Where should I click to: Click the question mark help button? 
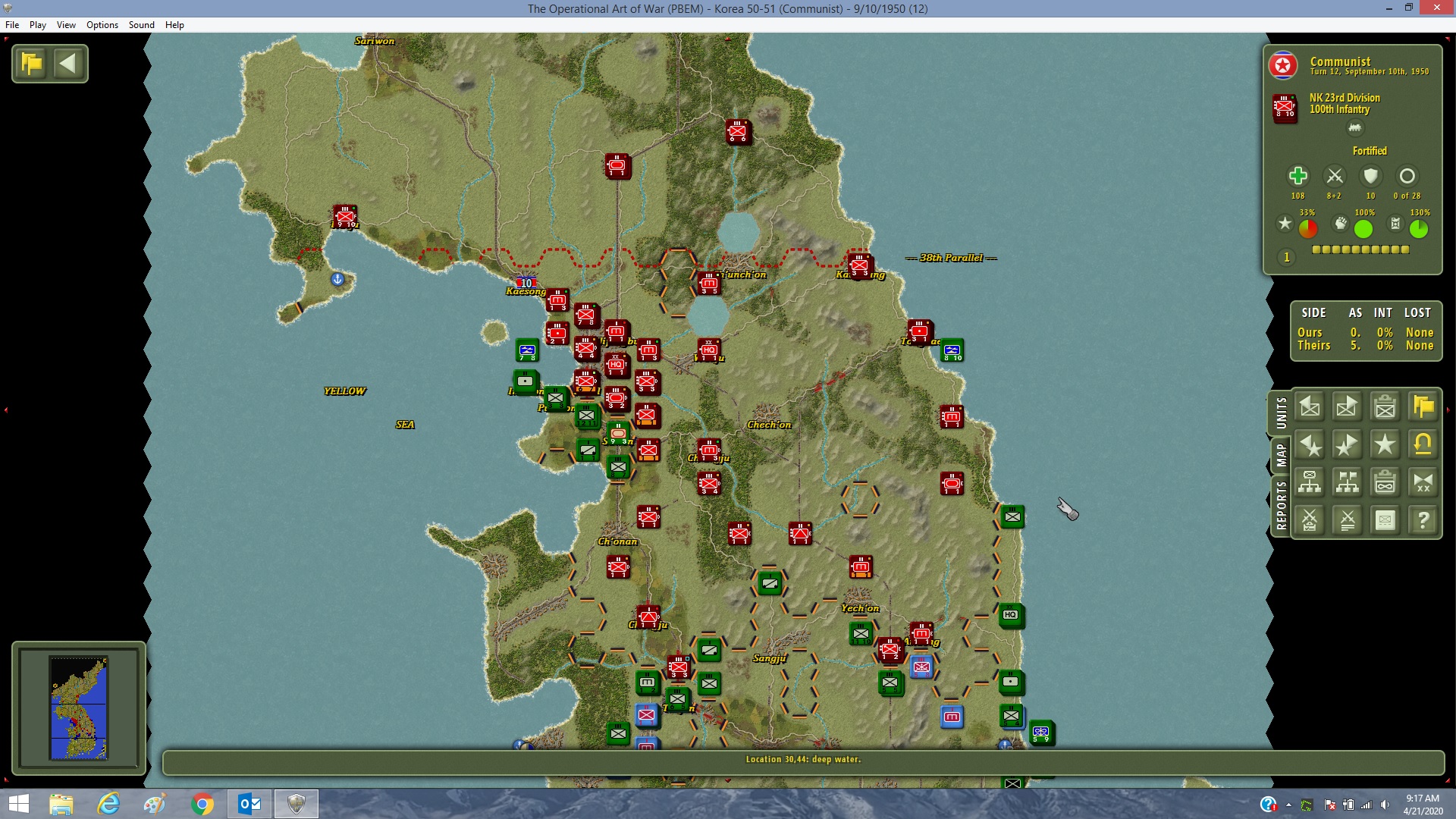(x=1423, y=520)
